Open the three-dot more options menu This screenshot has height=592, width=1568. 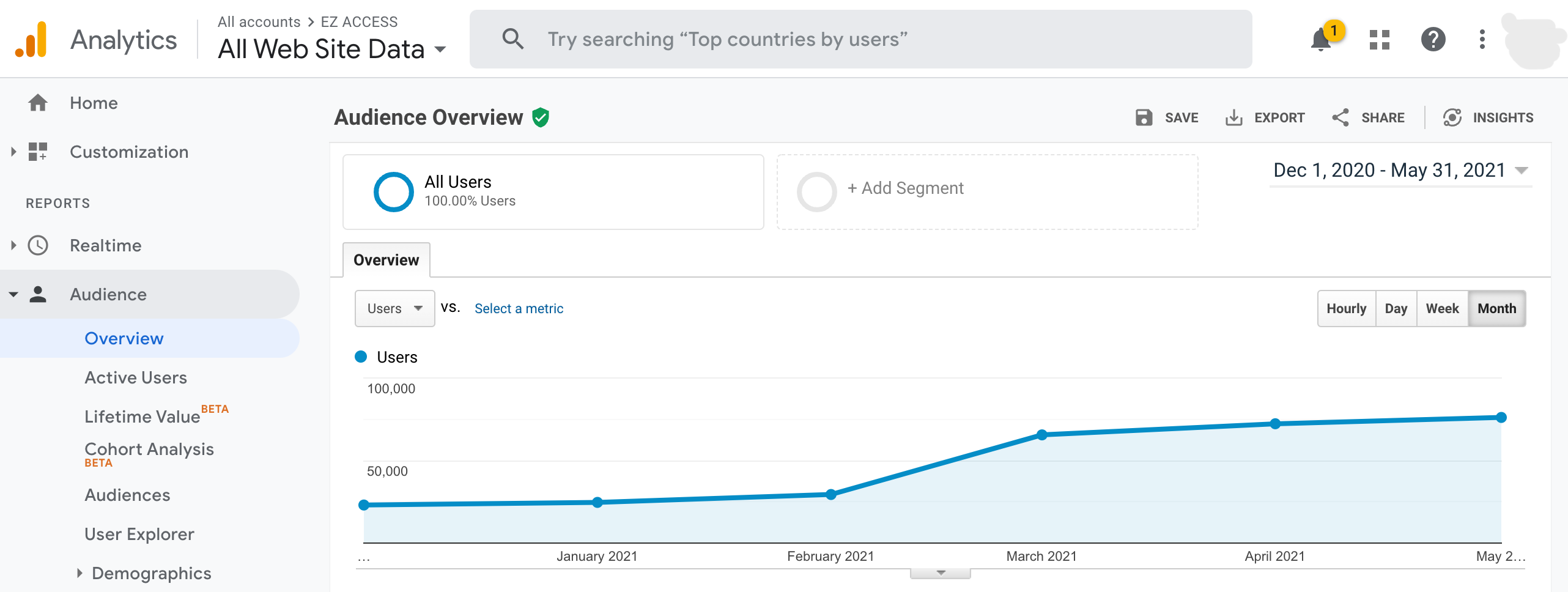pyautogui.click(x=1482, y=40)
